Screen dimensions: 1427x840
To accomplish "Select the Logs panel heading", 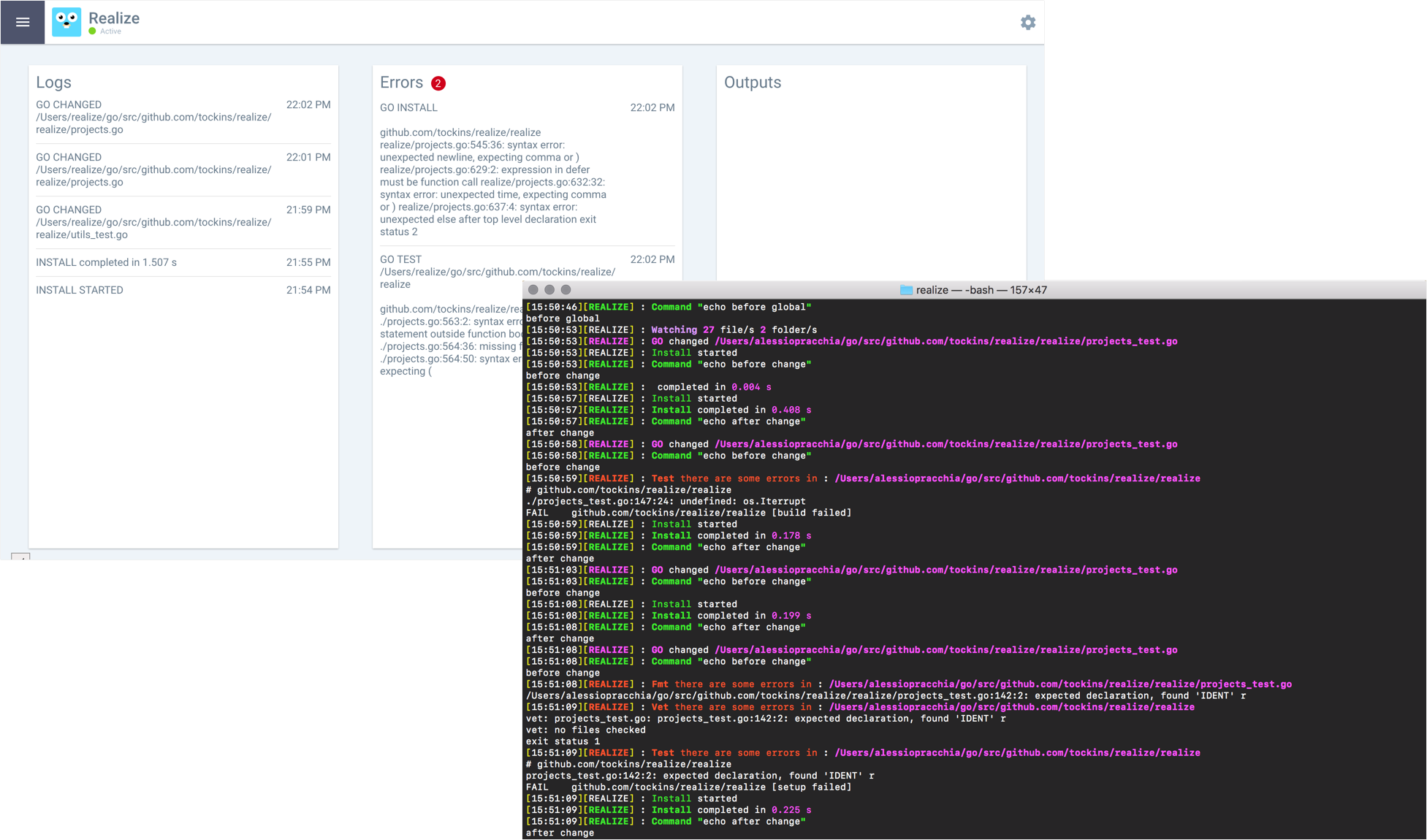I will point(54,83).
